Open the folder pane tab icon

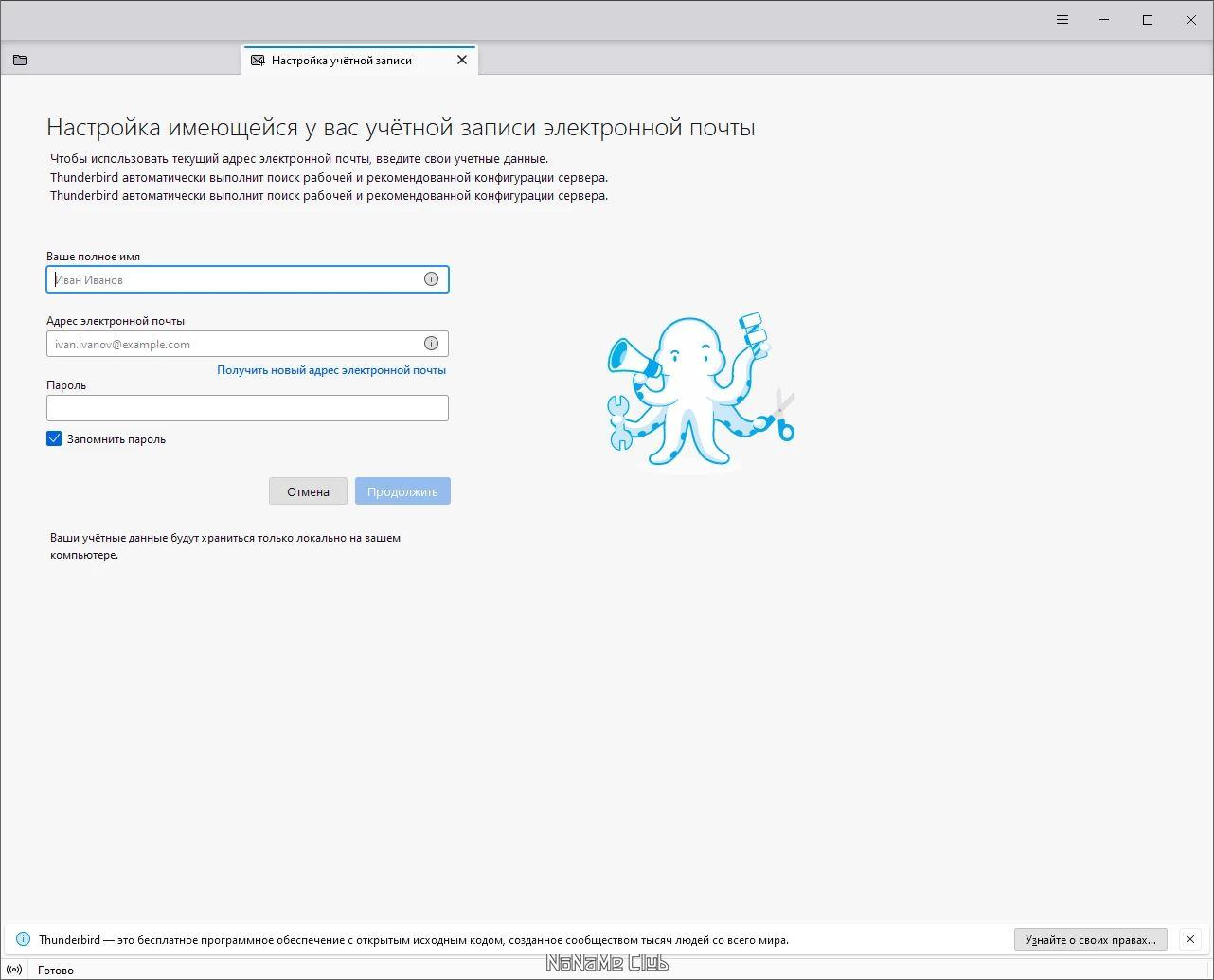[x=20, y=60]
